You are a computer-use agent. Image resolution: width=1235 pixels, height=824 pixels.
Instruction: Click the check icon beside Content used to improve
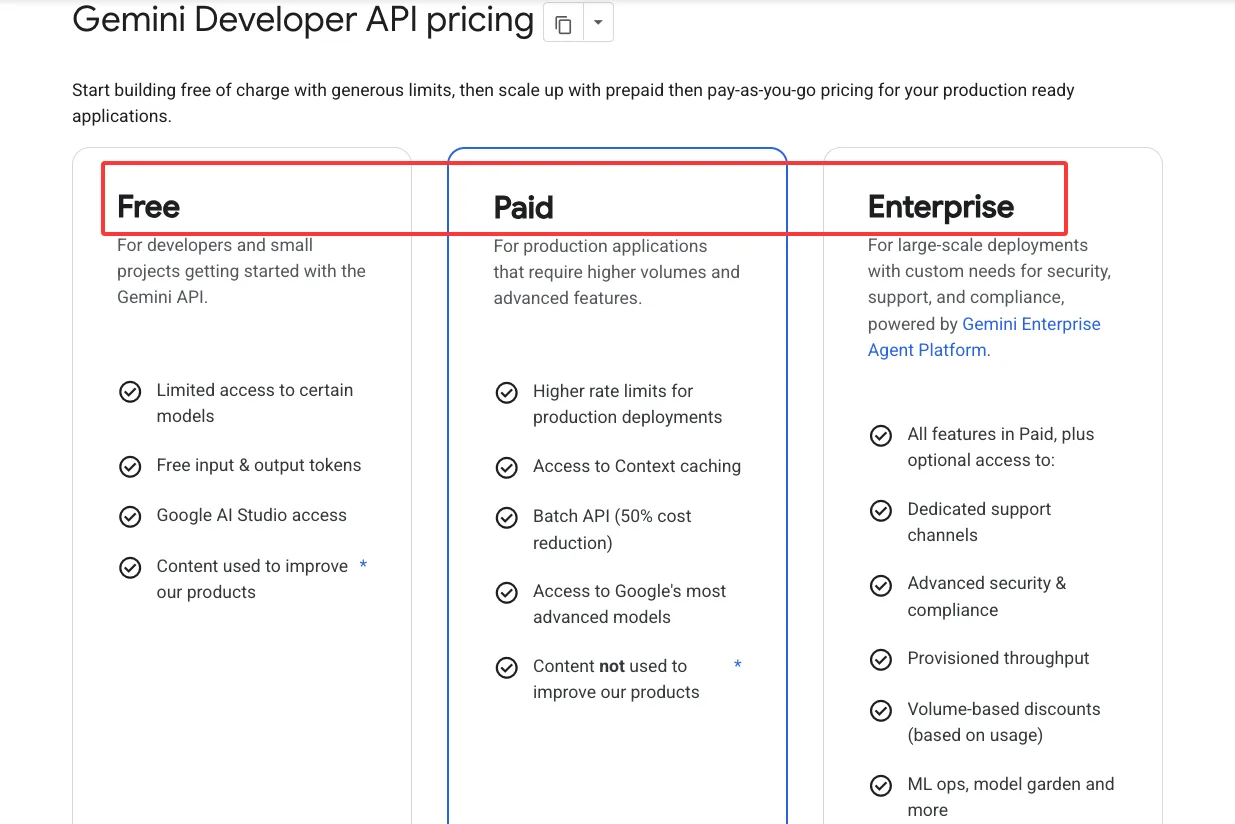130,567
